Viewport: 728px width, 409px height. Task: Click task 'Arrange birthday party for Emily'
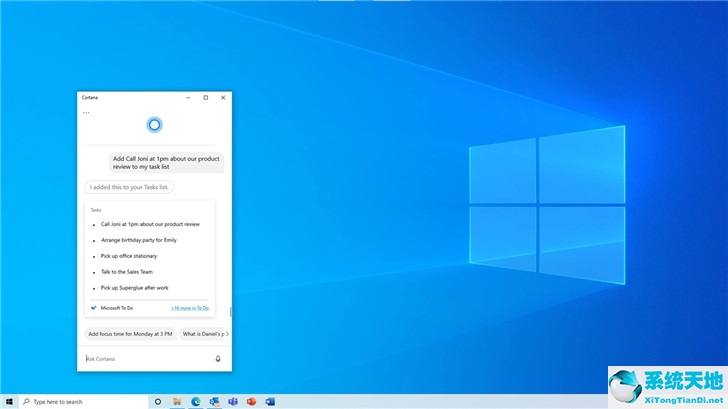click(x=139, y=240)
